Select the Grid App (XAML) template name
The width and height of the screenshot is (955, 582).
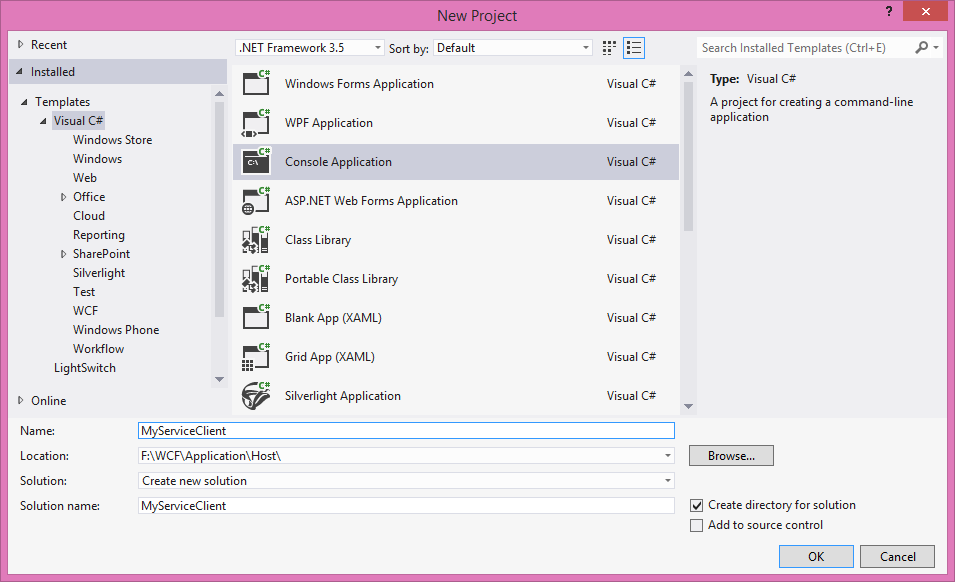[329, 357]
